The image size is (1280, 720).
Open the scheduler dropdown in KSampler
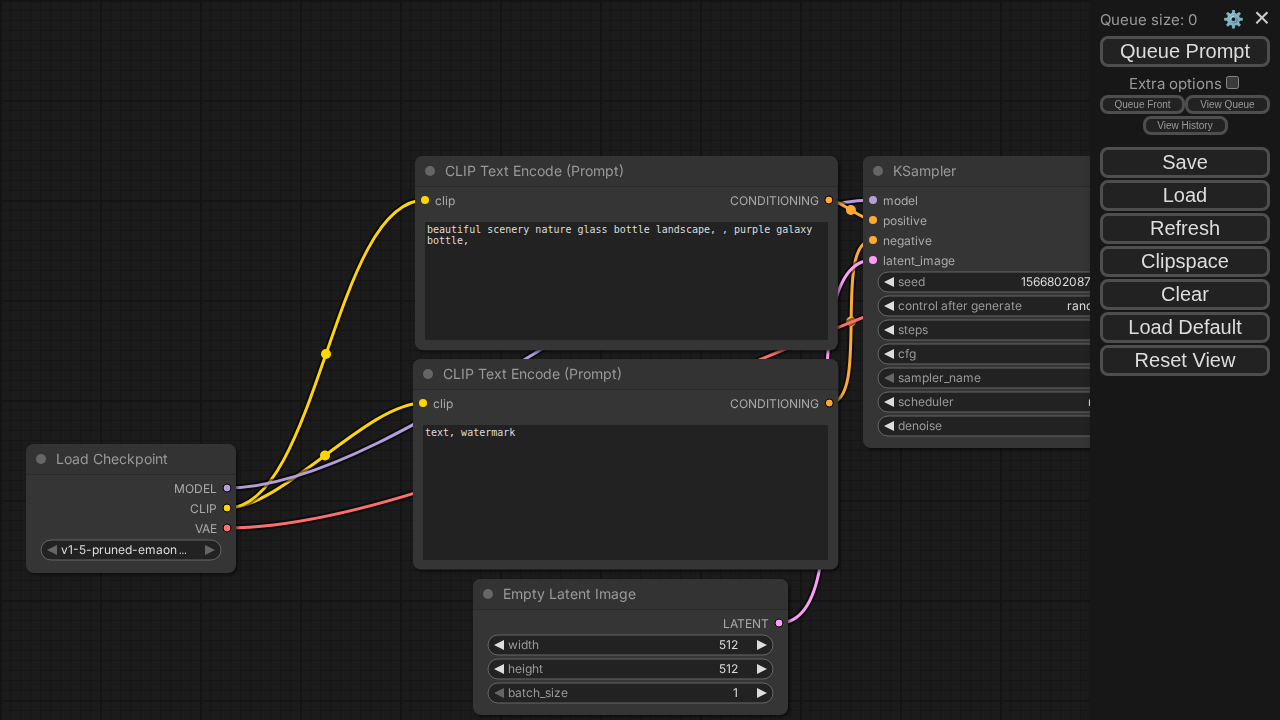[x=985, y=402]
